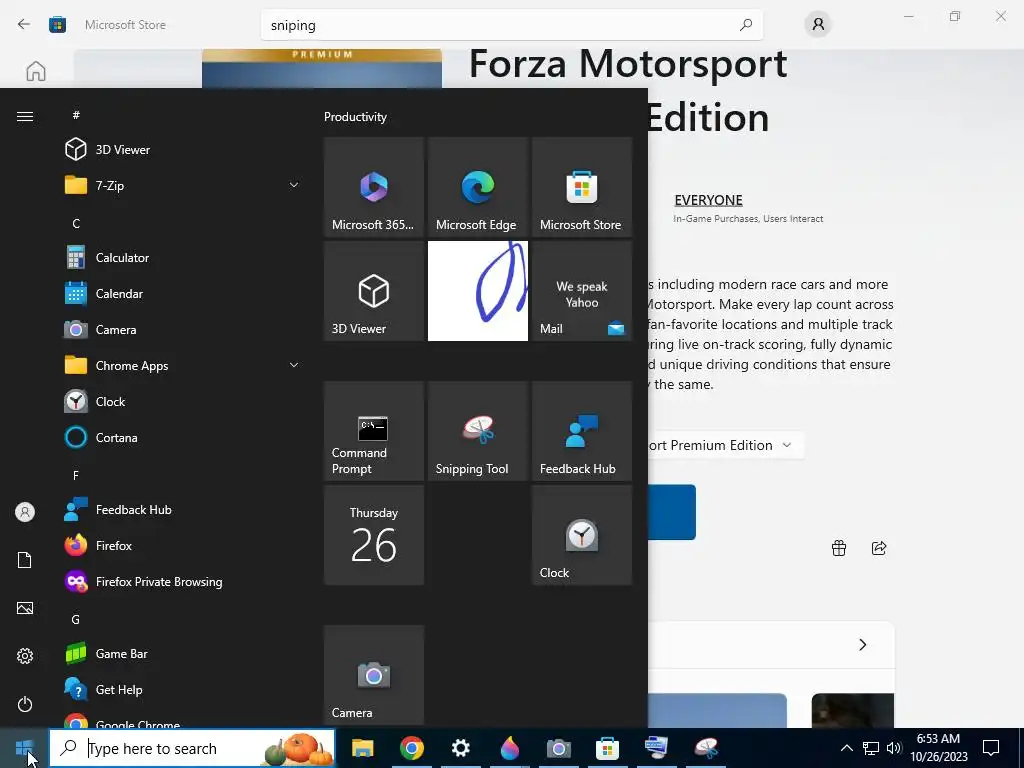Open Snipping Tool from the taskbar
1024x768 pixels.
705,748
